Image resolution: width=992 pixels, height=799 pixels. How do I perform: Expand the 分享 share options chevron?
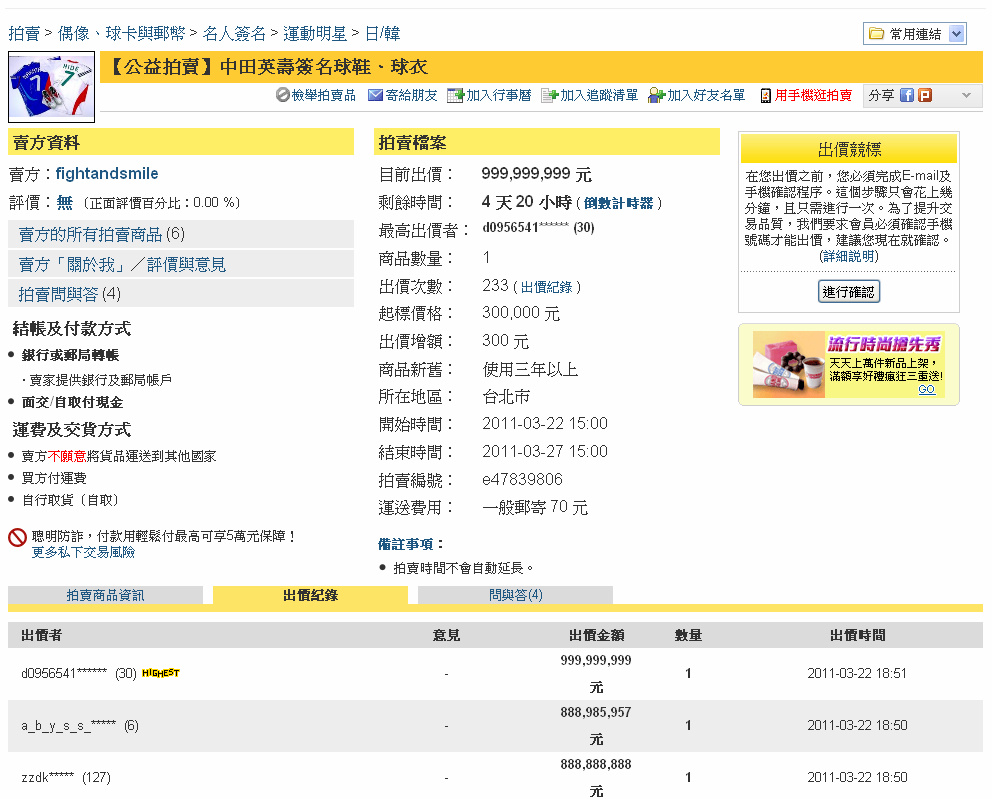pos(966,95)
